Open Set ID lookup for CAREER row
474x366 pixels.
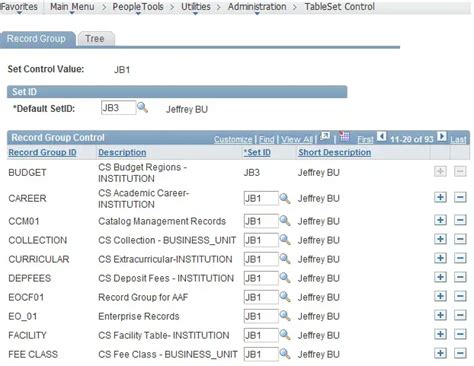285,198
